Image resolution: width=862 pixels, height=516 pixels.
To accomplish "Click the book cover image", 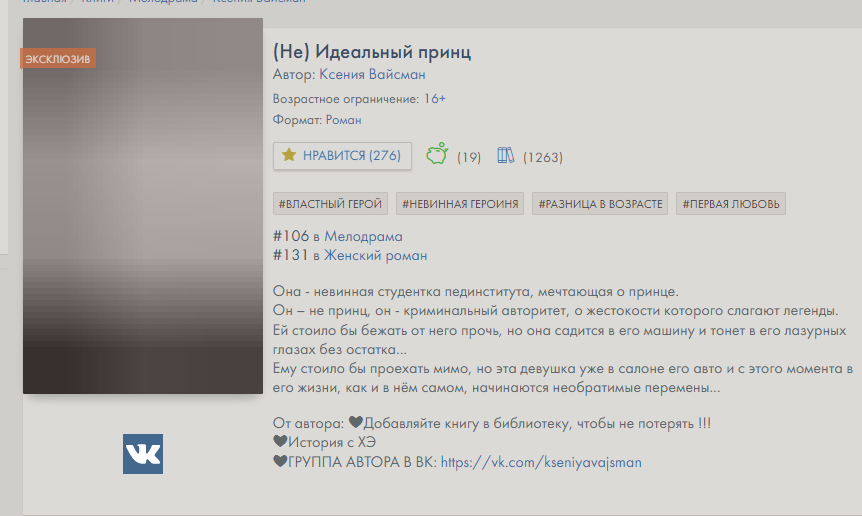I will [x=143, y=220].
